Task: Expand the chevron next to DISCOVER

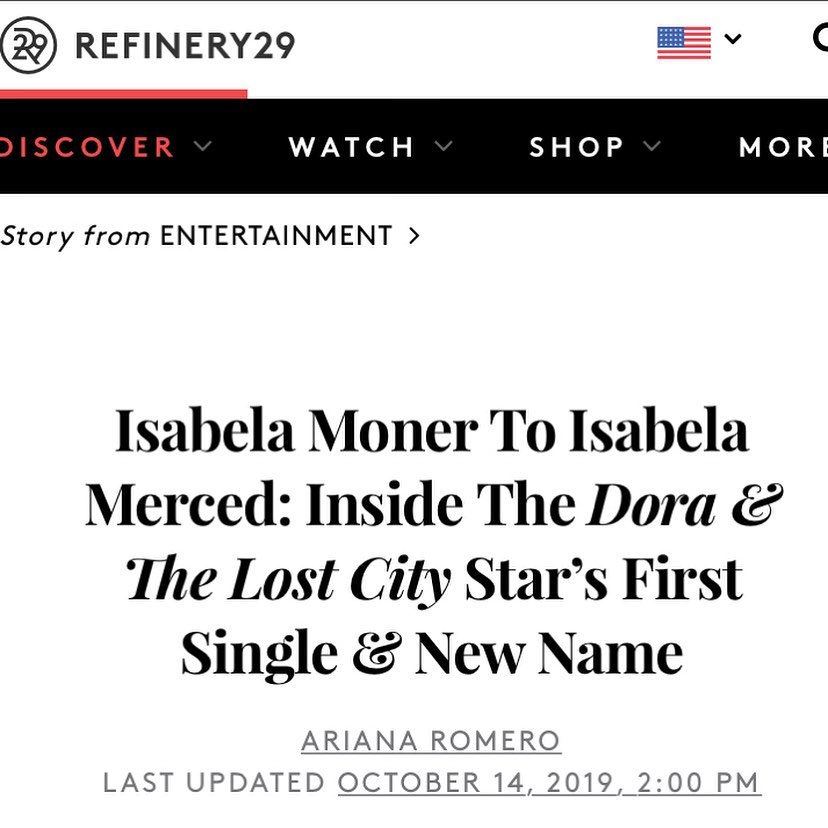Action: [x=203, y=147]
